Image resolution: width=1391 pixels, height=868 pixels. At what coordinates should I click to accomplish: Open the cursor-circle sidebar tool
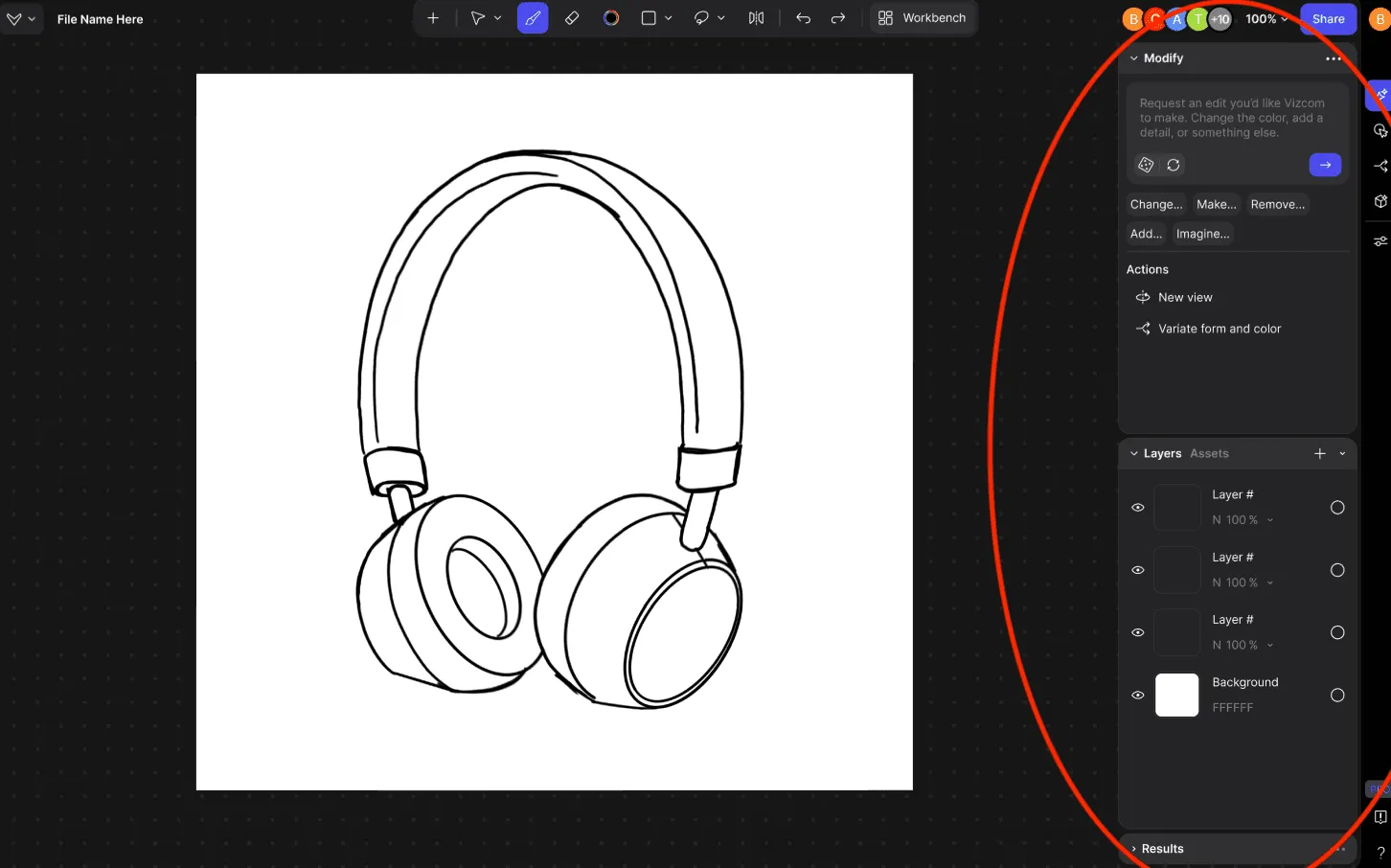(1380, 130)
